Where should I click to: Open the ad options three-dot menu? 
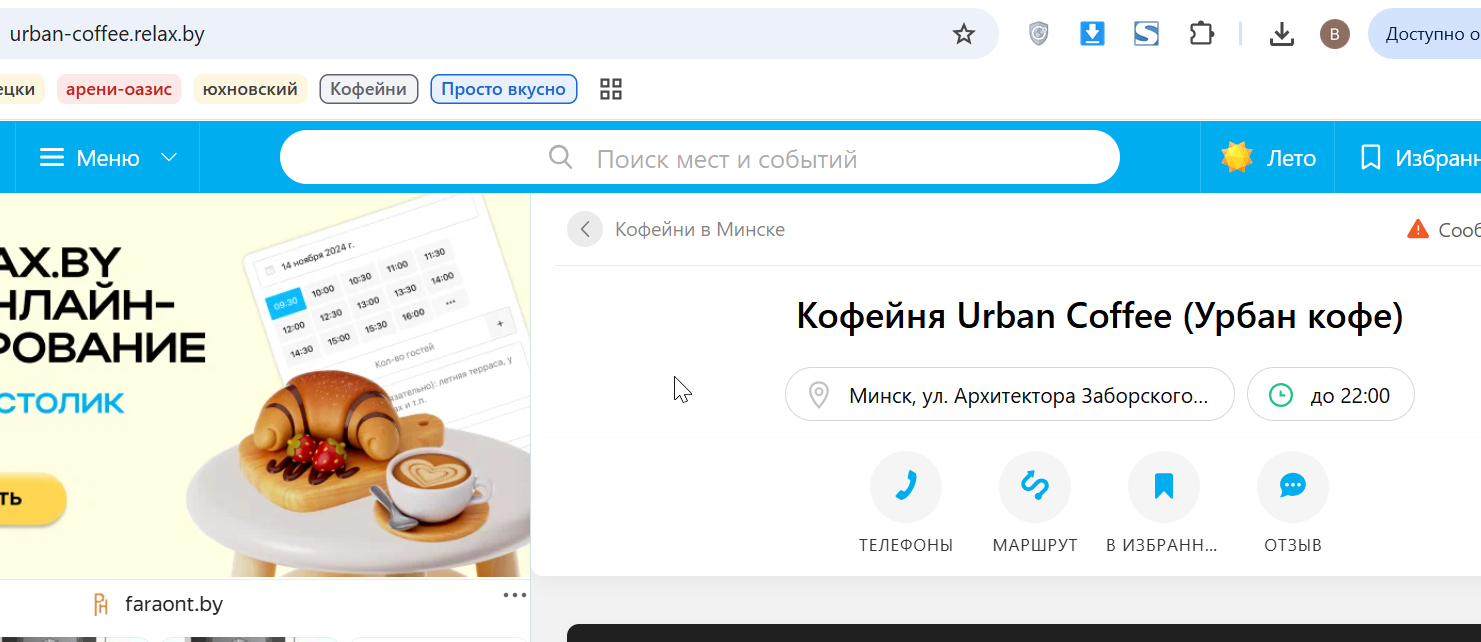coord(514,596)
